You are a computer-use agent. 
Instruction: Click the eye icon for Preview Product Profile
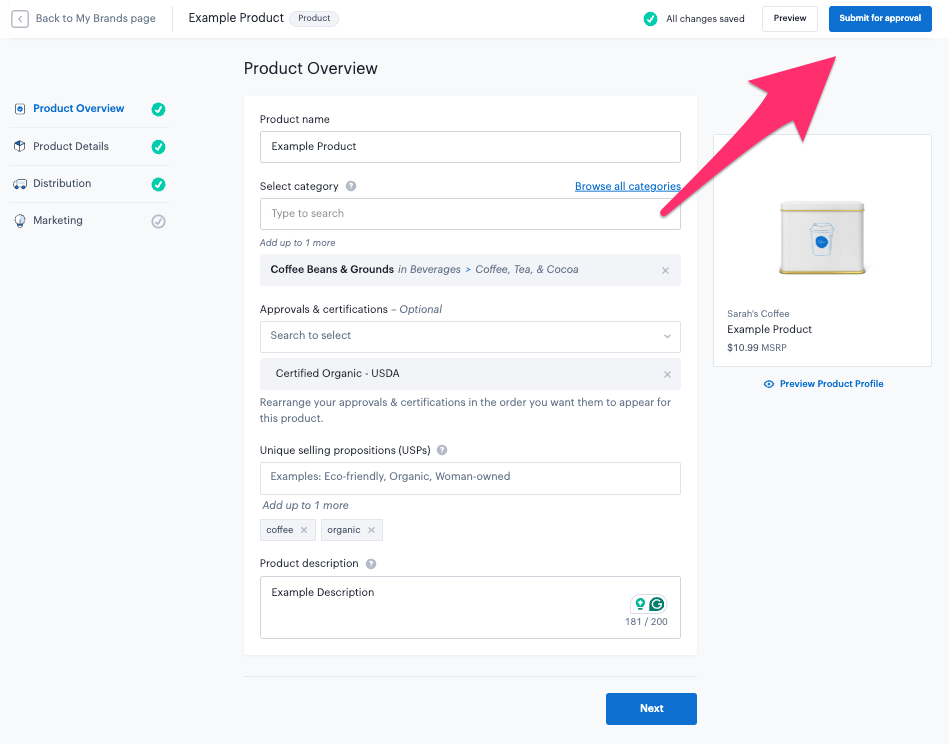coord(769,384)
